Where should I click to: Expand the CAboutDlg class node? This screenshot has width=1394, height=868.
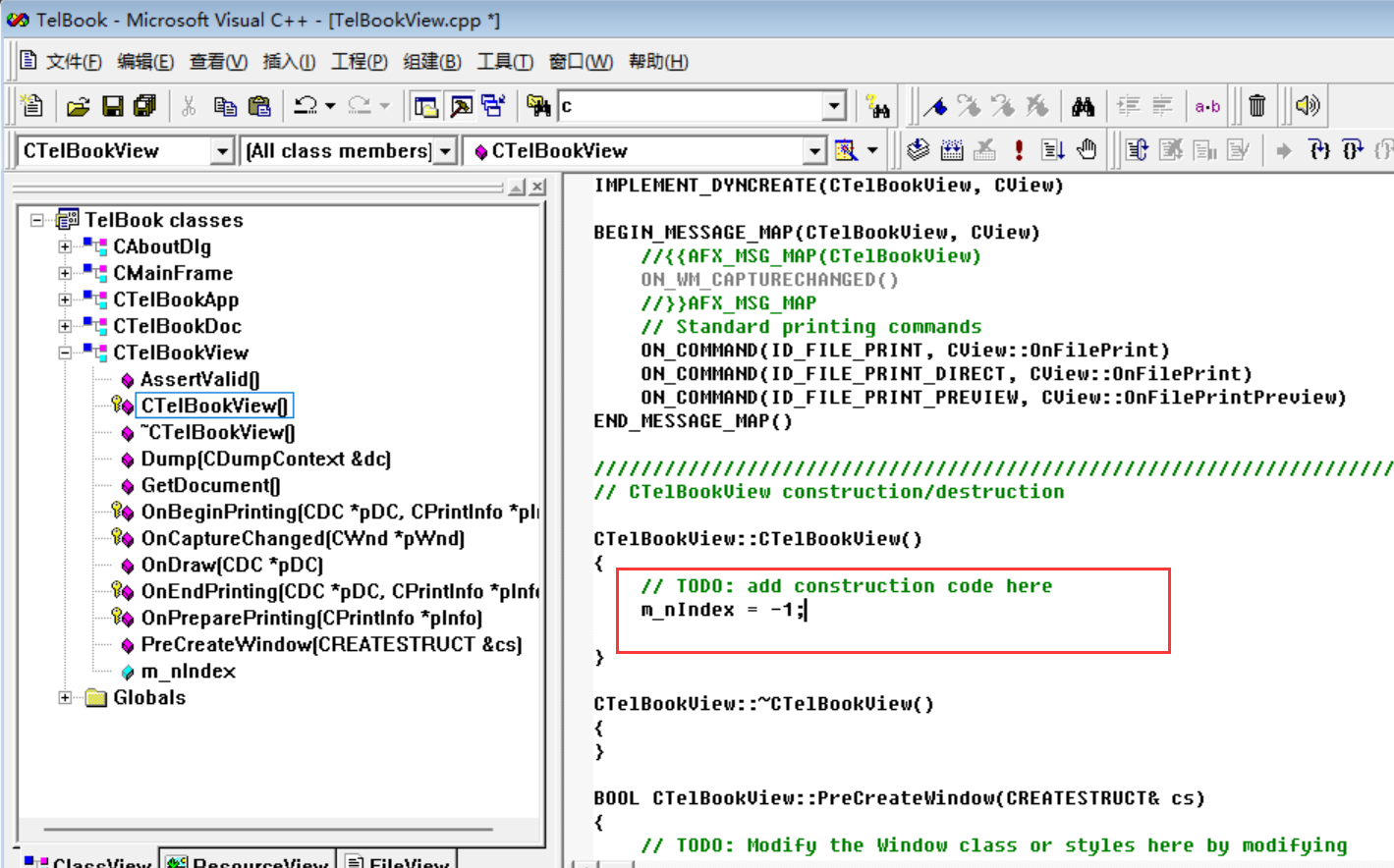(65, 246)
